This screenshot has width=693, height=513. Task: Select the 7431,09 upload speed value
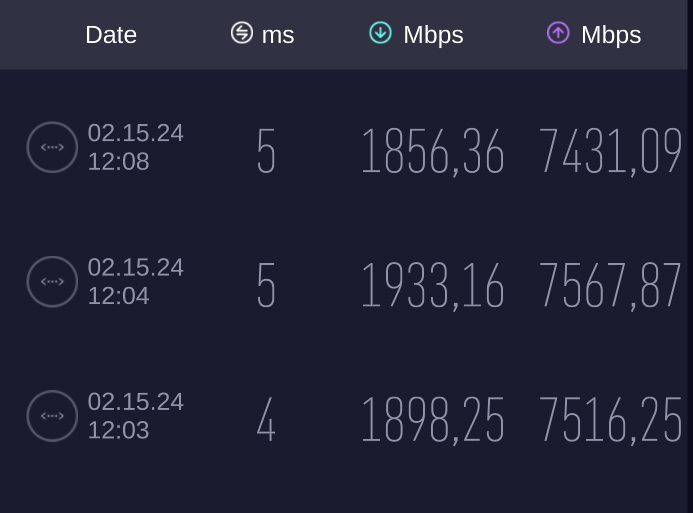click(x=610, y=151)
